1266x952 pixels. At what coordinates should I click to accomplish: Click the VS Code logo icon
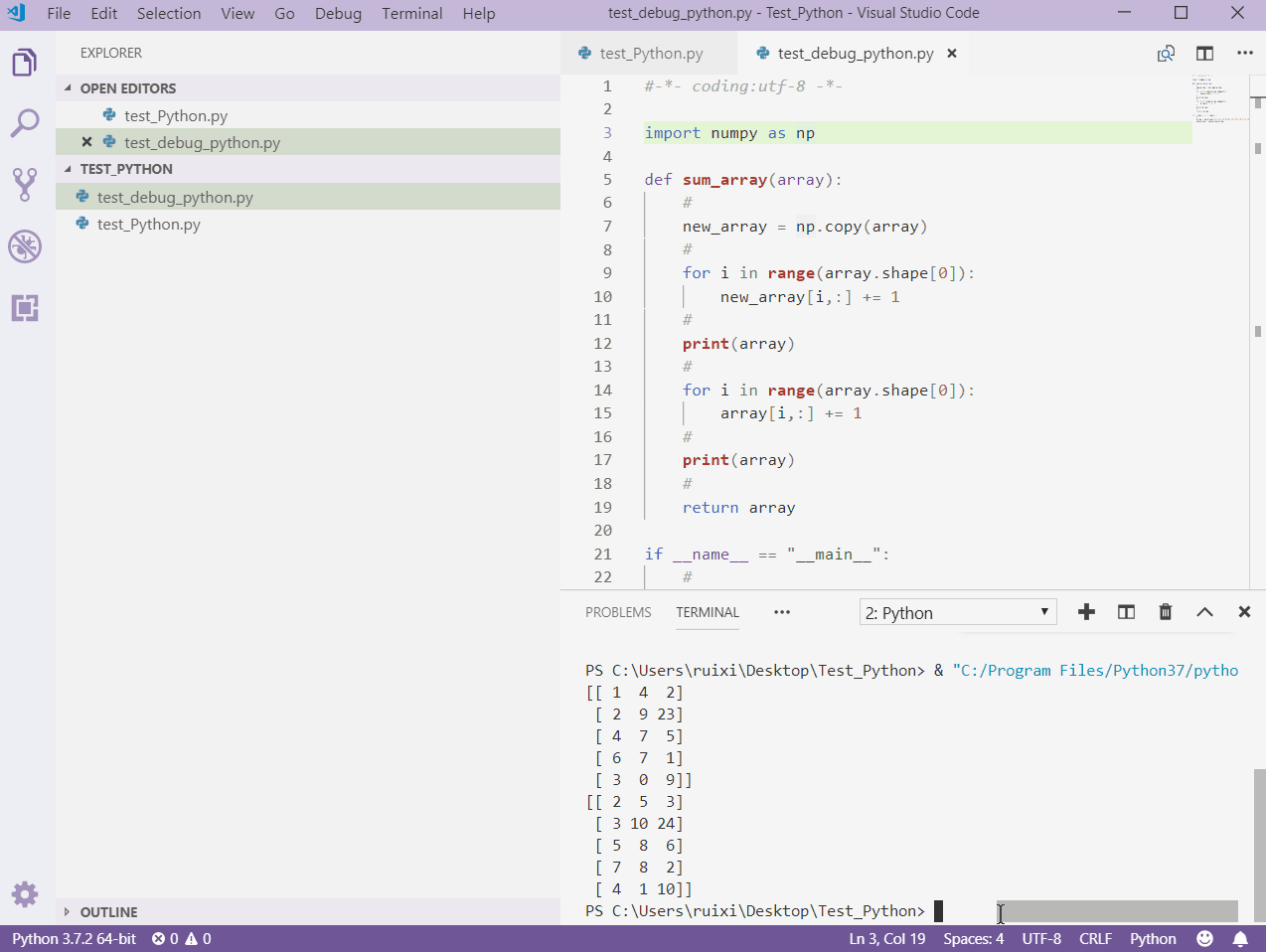16,13
